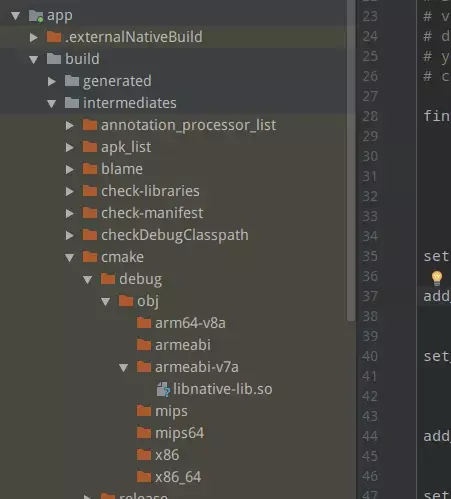Expand the generated folder arrow
The width and height of the screenshot is (451, 499).
[51, 82]
